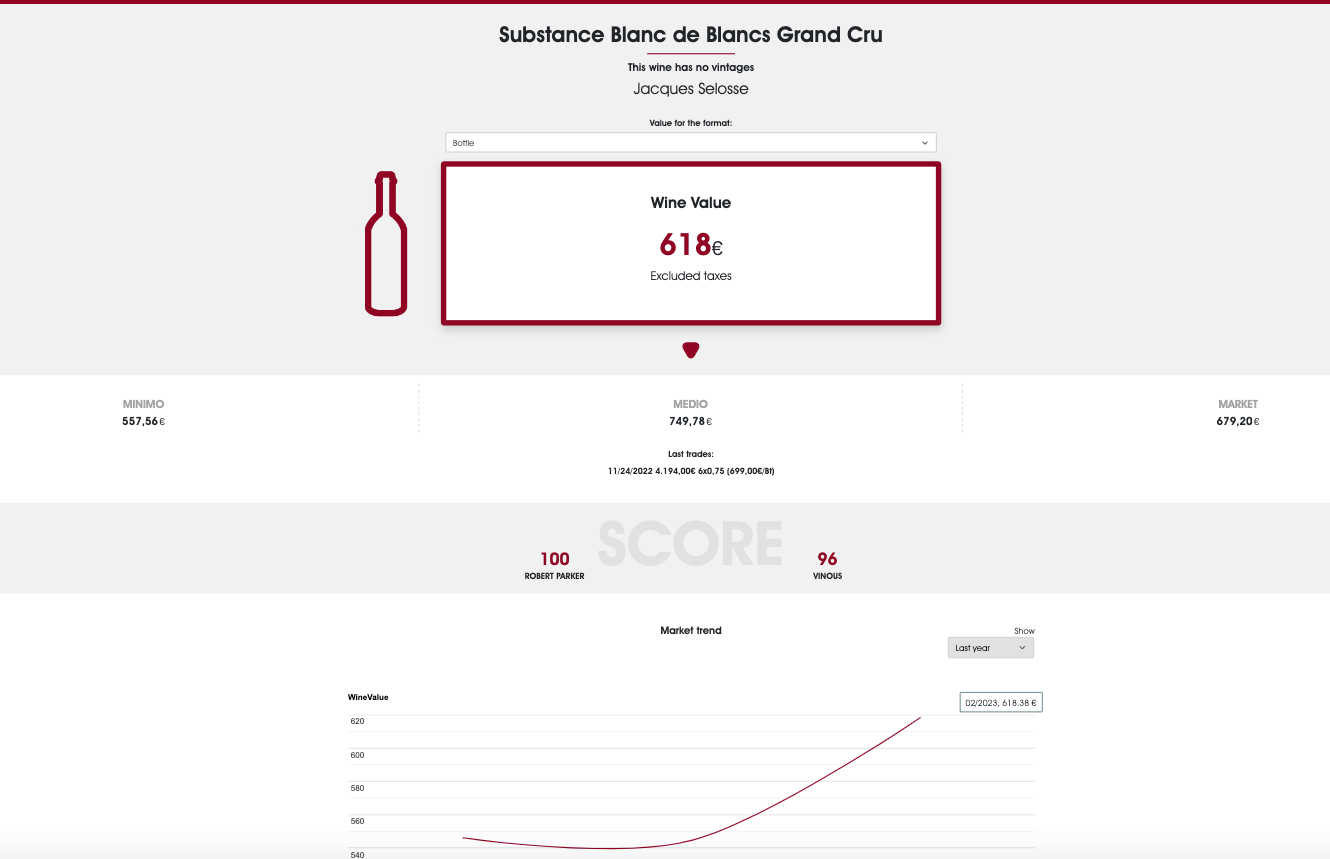The width and height of the screenshot is (1330, 859).
Task: Click the Jacques Selosse producer name
Action: coord(691,89)
